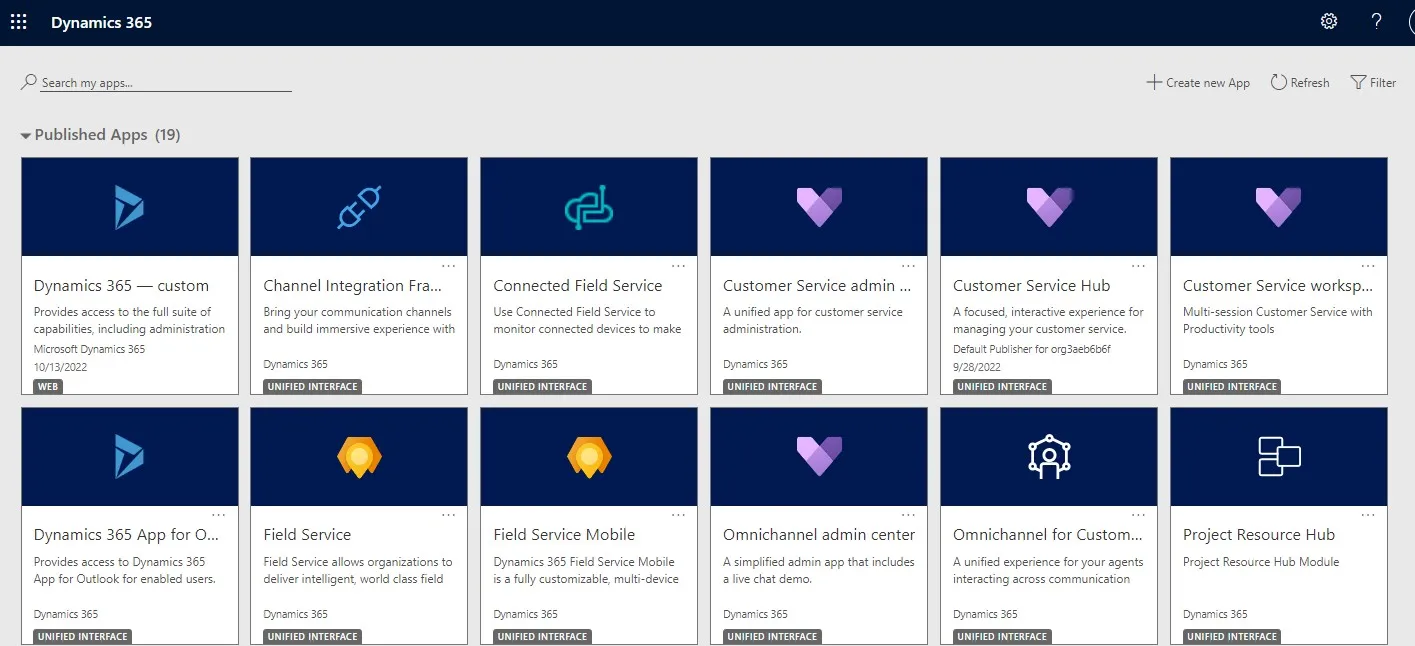Open the Field Service app title

point(308,535)
